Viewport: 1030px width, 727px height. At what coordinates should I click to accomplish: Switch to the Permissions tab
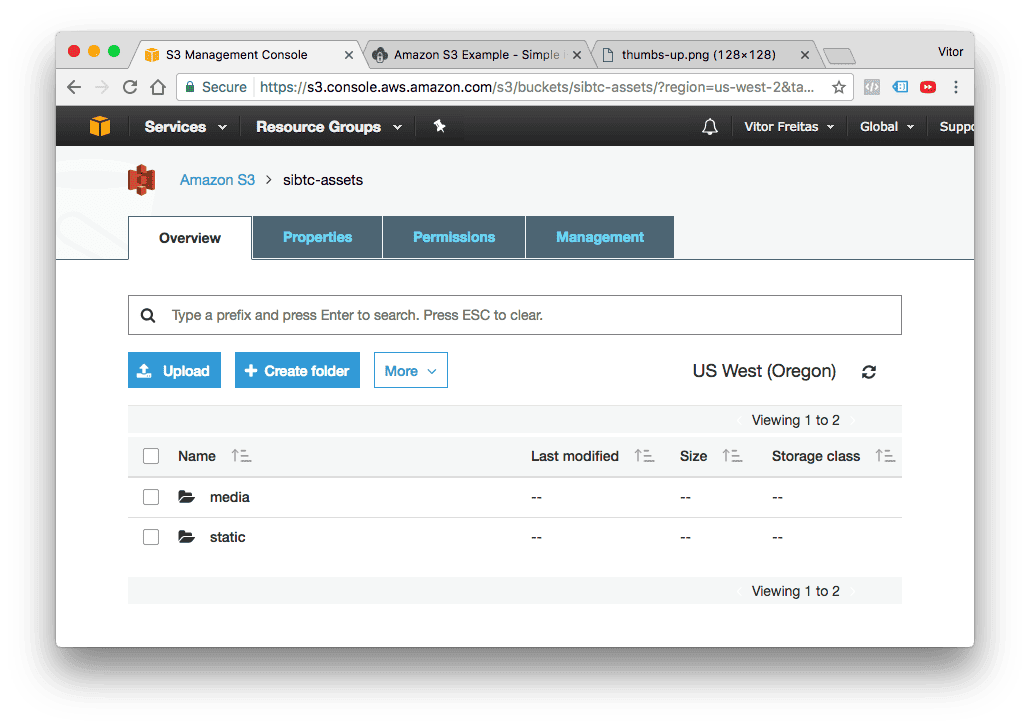pos(454,237)
